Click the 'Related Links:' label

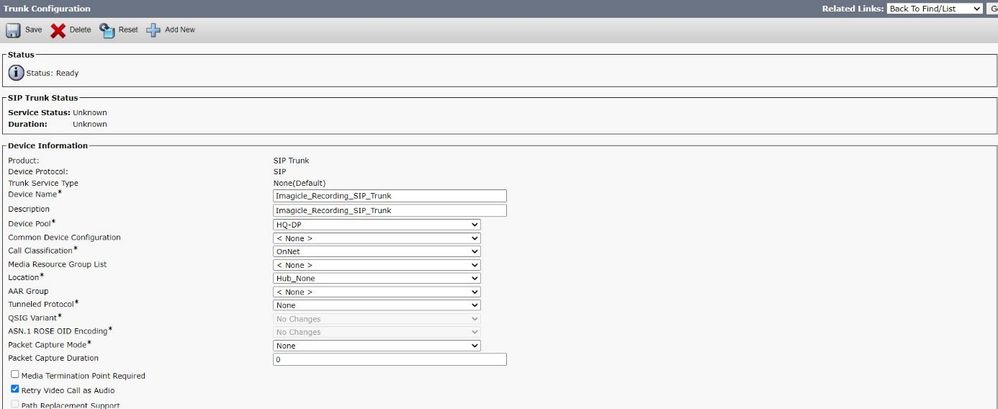point(853,9)
